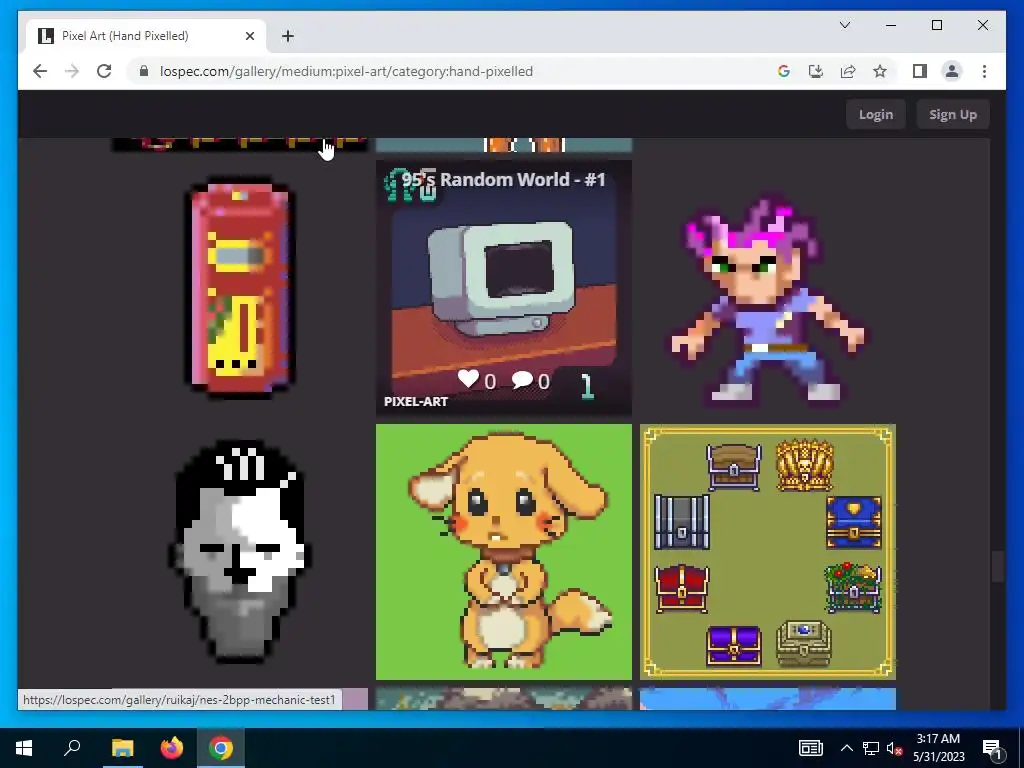Viewport: 1024px width, 768px height.
Task: Like the 95's Random World artwork heart
Action: [x=468, y=378]
